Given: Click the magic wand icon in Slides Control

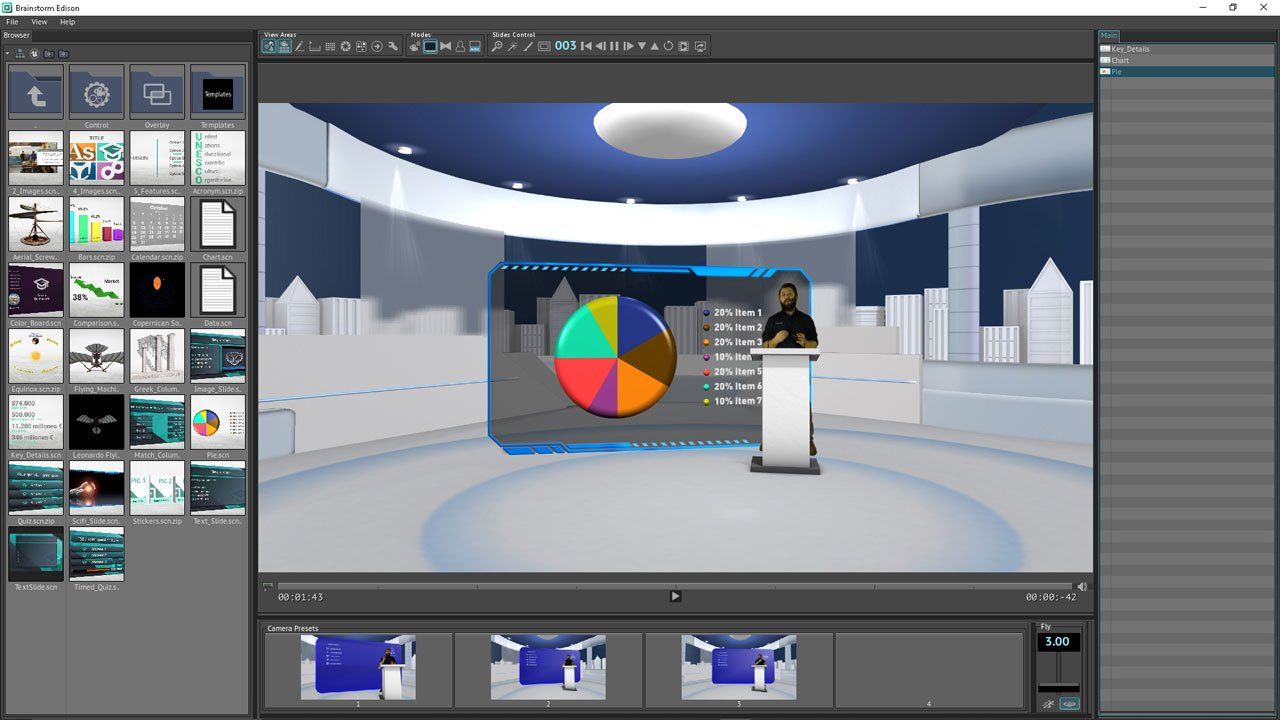Looking at the screenshot, I should 512,46.
